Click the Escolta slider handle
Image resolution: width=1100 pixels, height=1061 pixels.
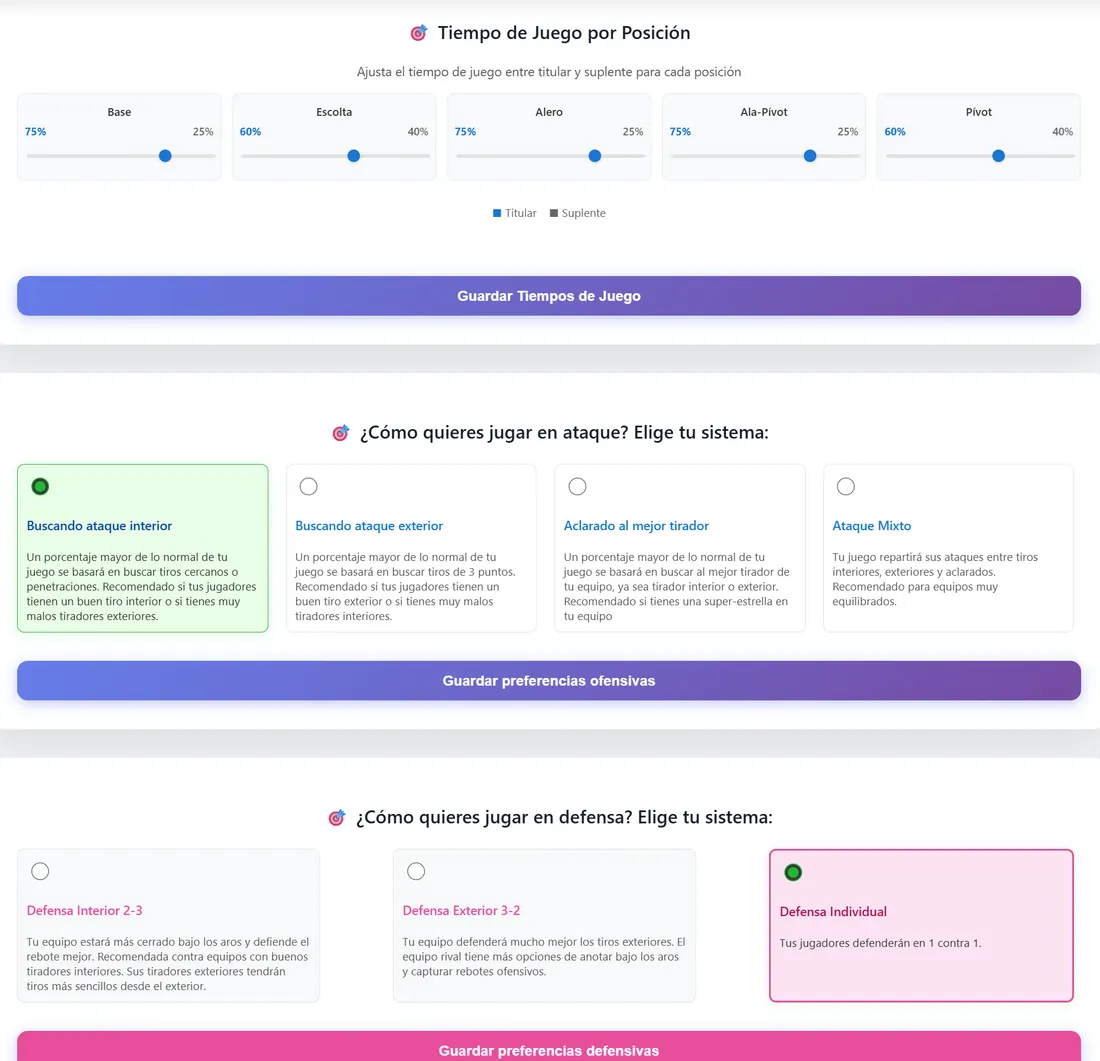tap(354, 156)
